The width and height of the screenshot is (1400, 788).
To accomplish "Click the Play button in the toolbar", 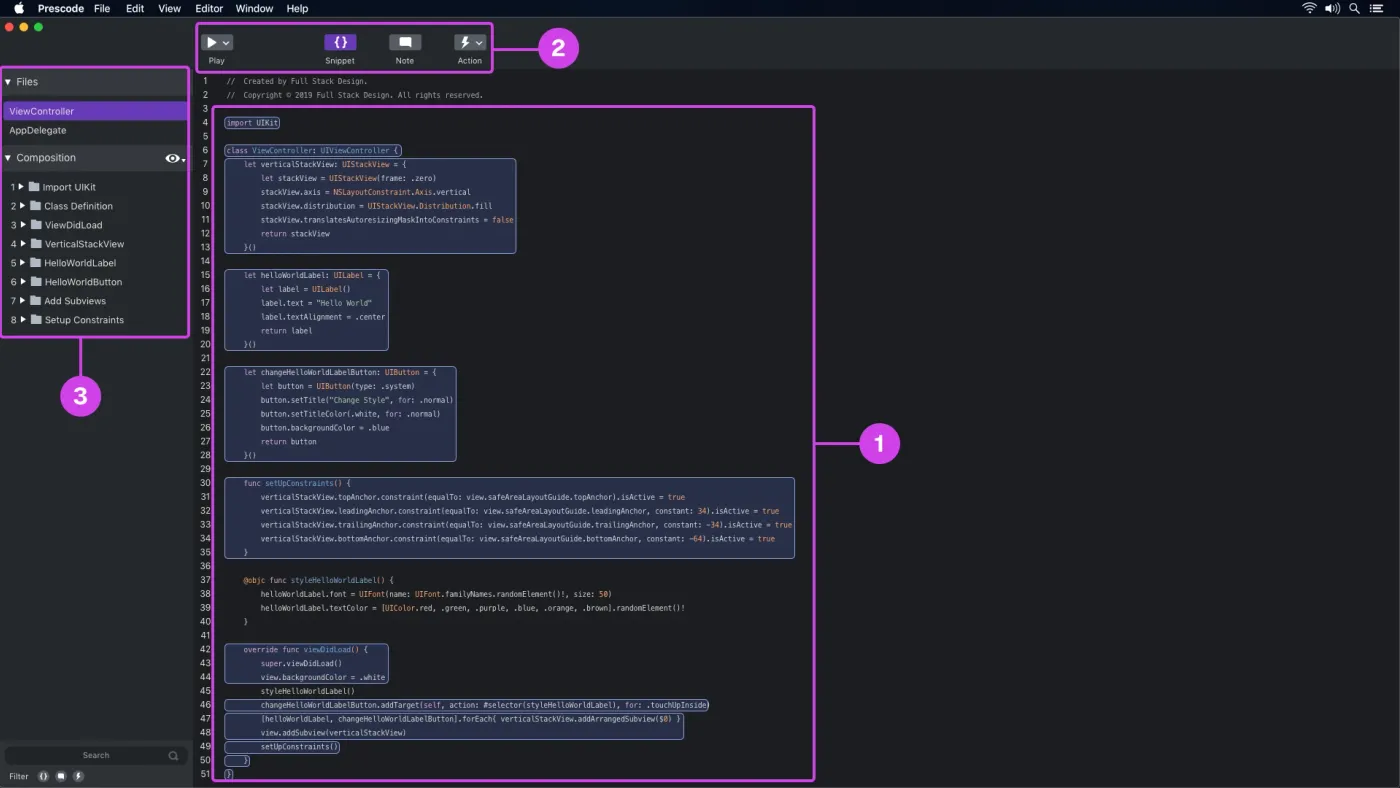I will coord(211,43).
